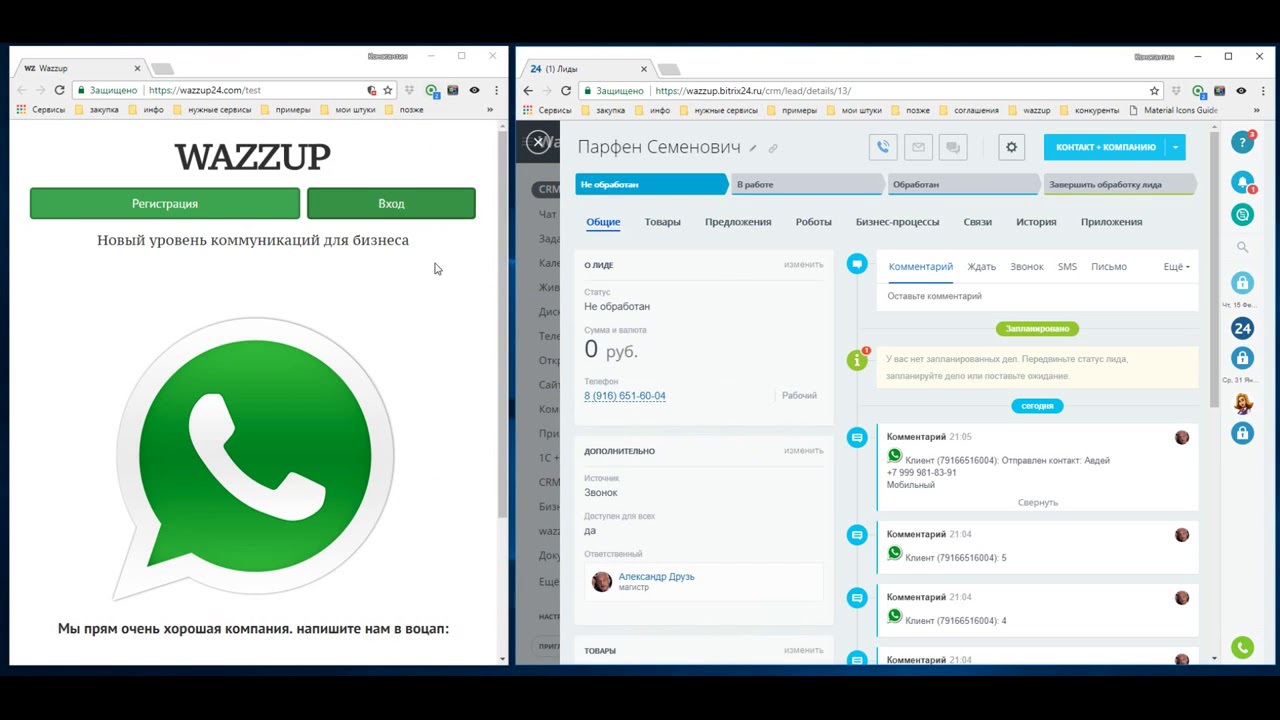Click round 24 icon in right sidebar

[x=1242, y=328]
